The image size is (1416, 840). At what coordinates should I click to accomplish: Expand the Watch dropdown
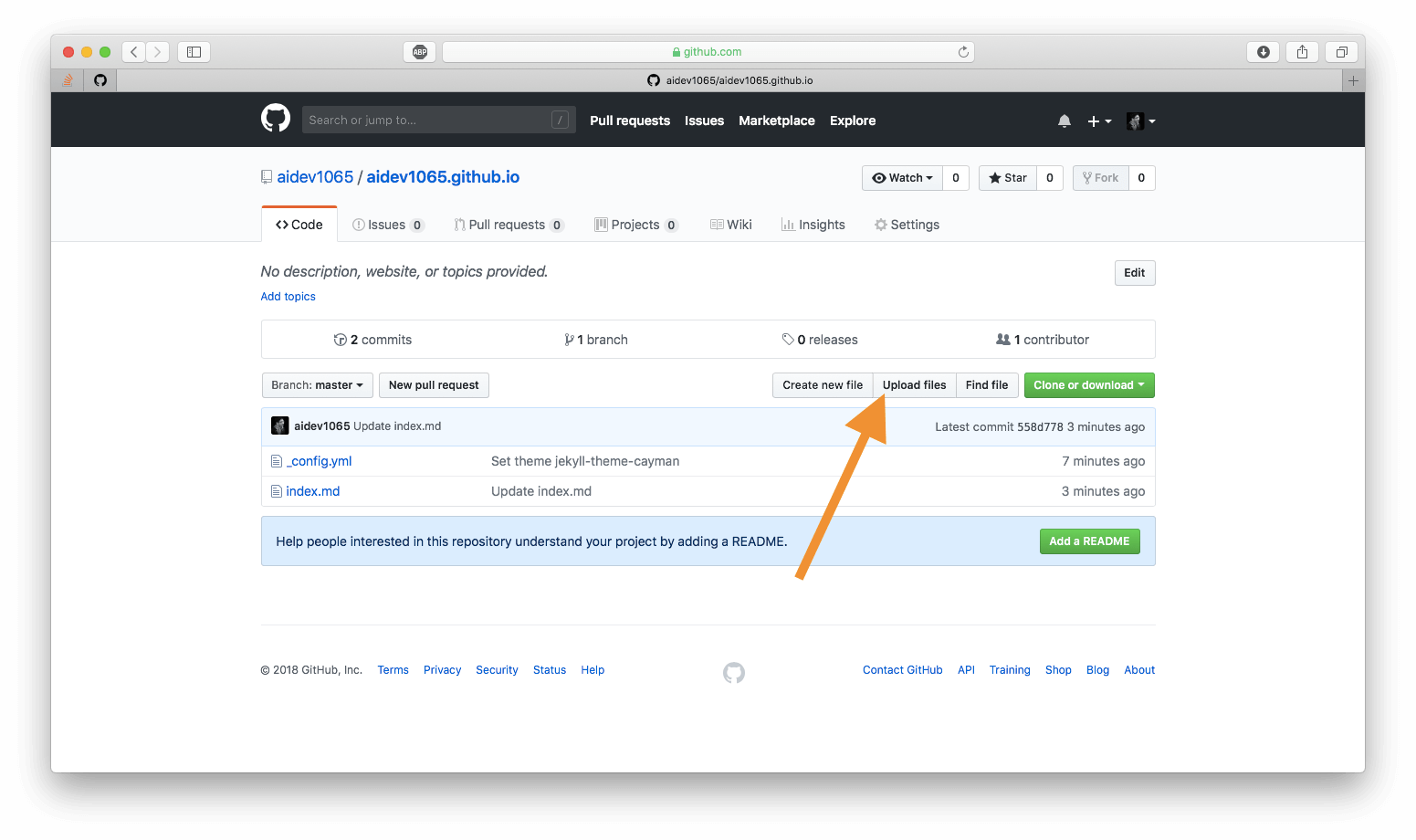tap(902, 178)
